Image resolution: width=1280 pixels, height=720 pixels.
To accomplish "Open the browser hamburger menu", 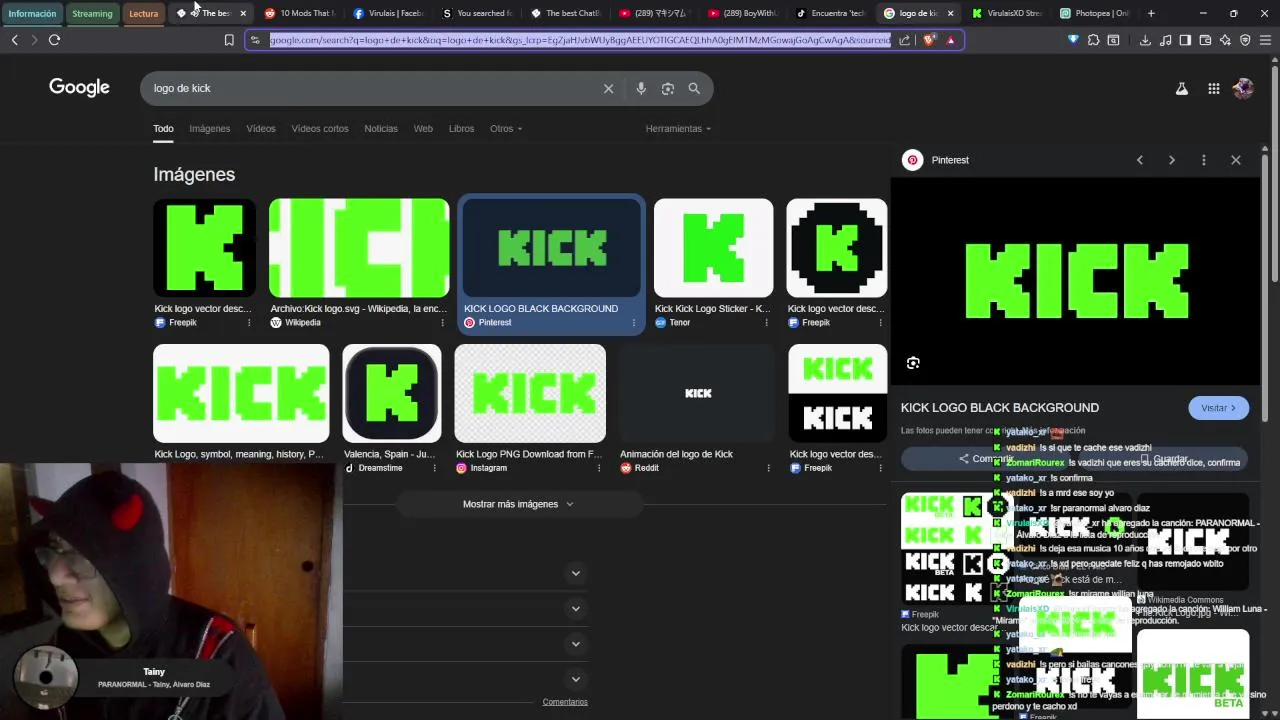I will 1265,40.
